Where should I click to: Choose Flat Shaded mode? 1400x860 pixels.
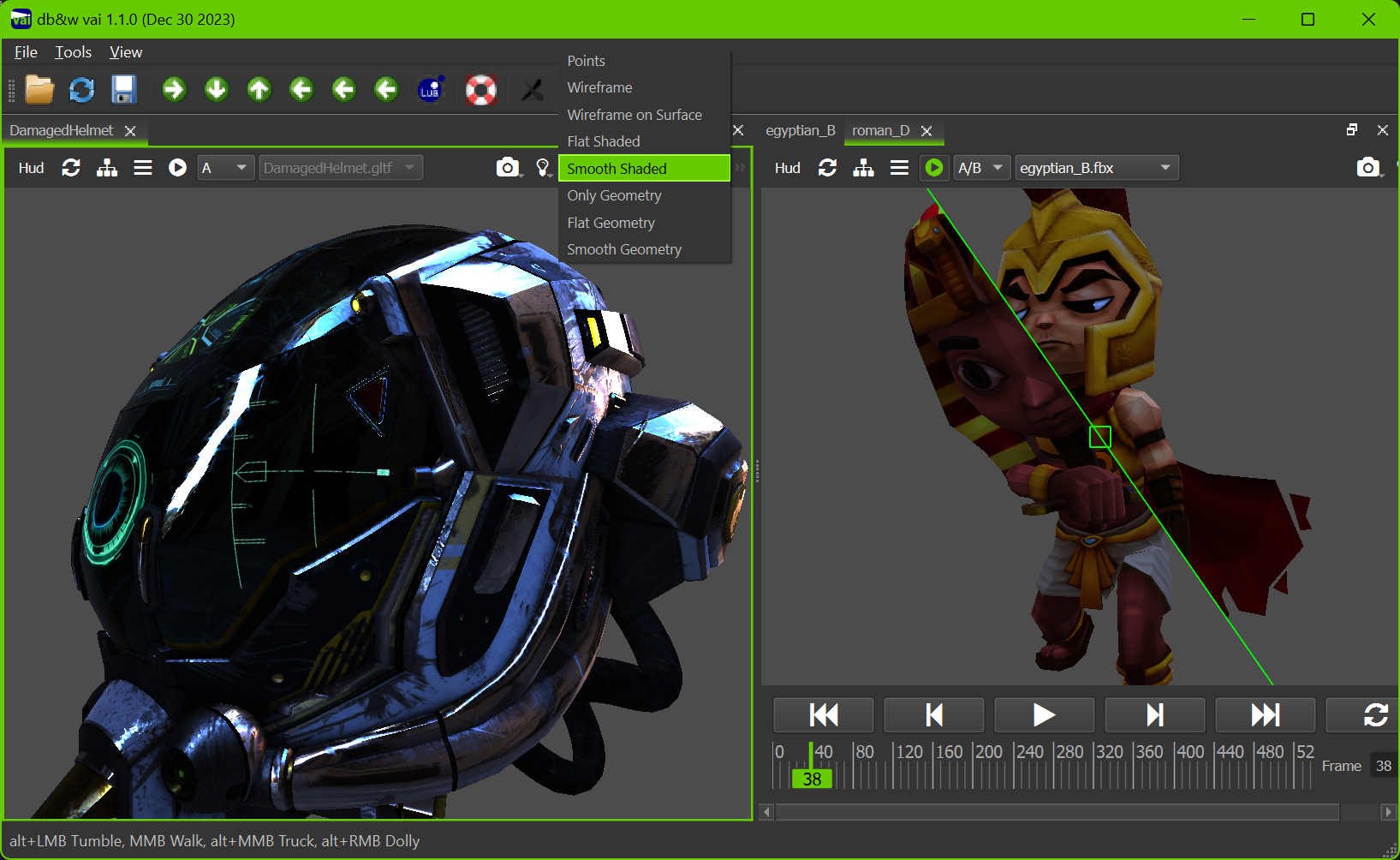[645, 141]
